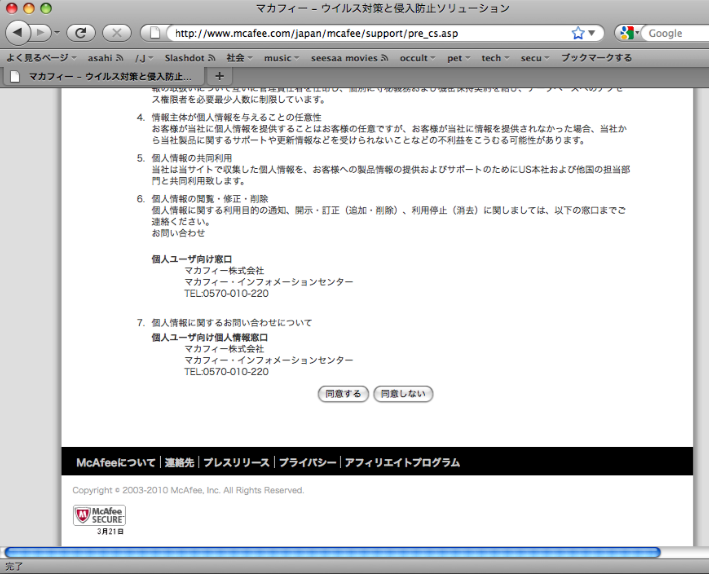709x574 pixels.
Task: Click the 個人情報の共同利用 item heading
Action: coord(192,158)
